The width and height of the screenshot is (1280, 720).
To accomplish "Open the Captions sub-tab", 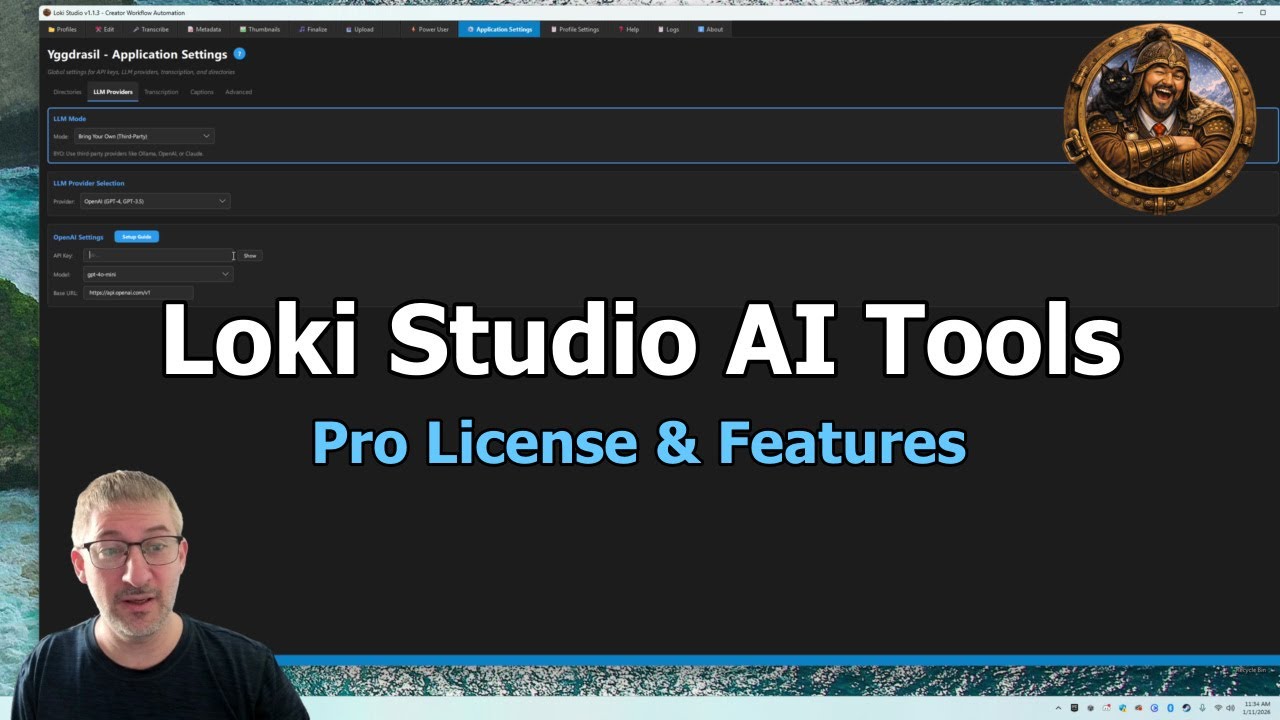I will (202, 92).
